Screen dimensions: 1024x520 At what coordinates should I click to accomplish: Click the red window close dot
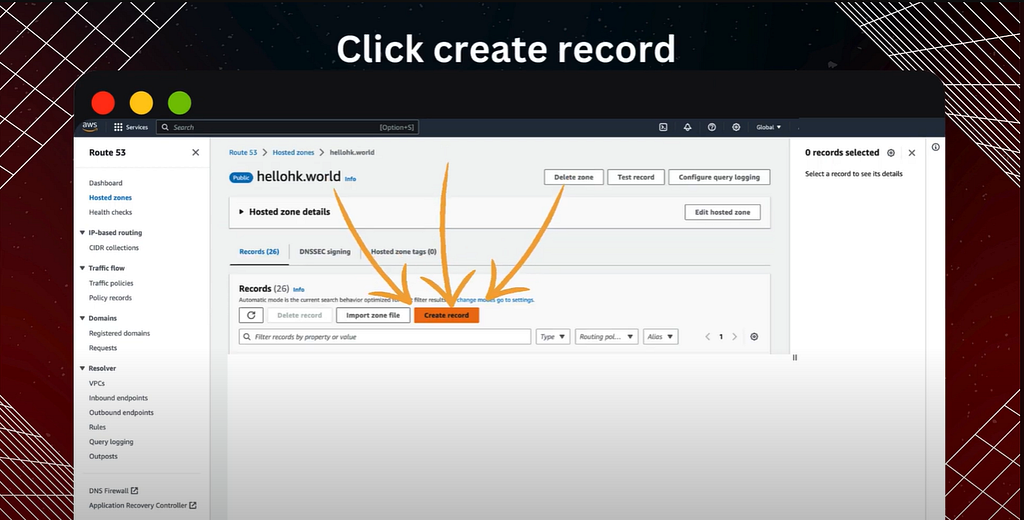pos(103,103)
